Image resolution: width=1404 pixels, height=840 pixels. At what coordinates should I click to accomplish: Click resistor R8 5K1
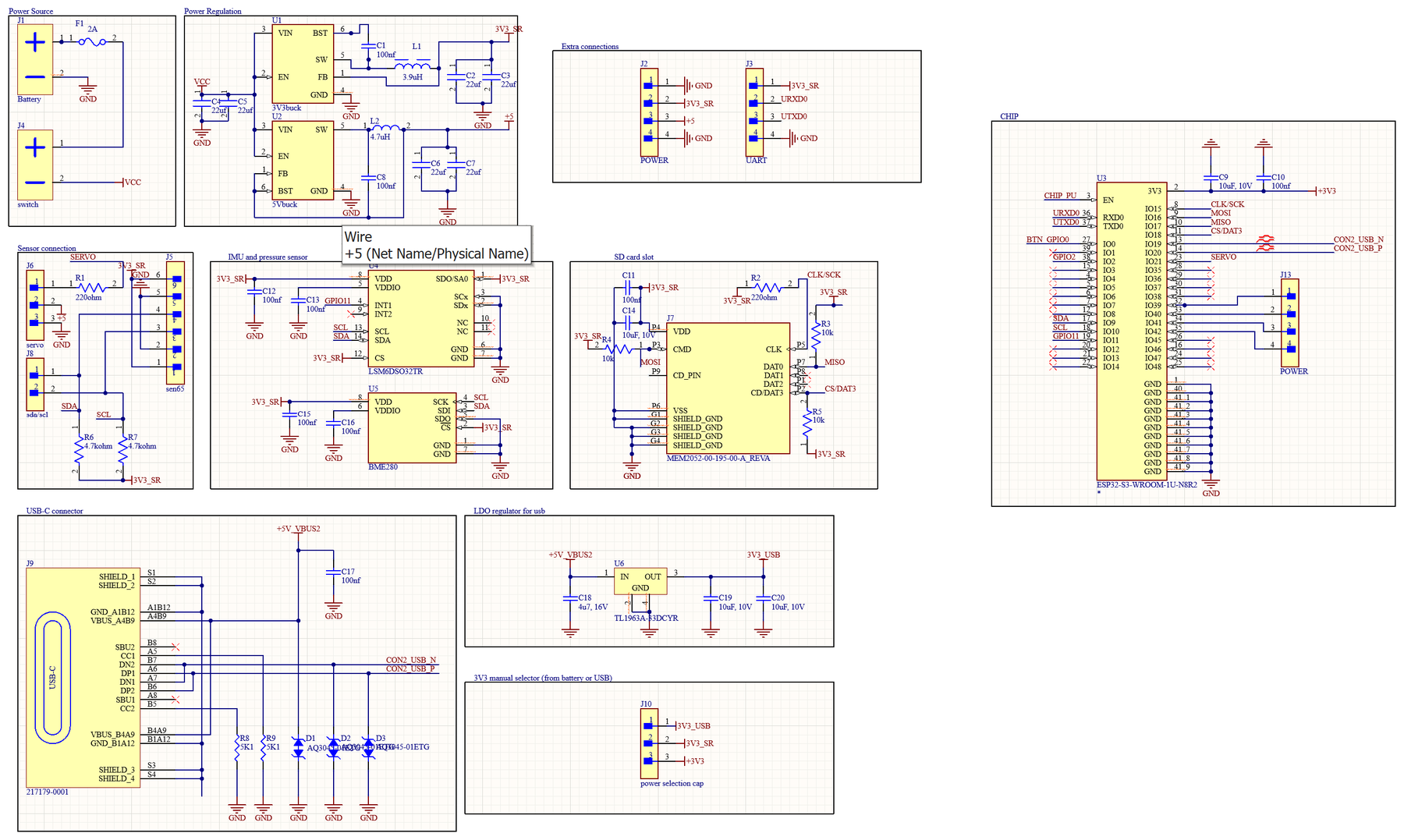pos(237,747)
